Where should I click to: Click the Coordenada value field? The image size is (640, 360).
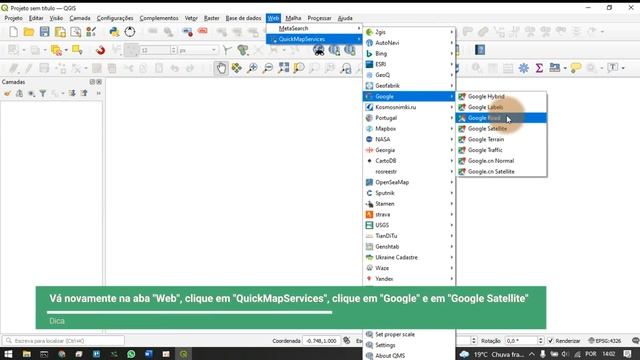click(x=321, y=341)
